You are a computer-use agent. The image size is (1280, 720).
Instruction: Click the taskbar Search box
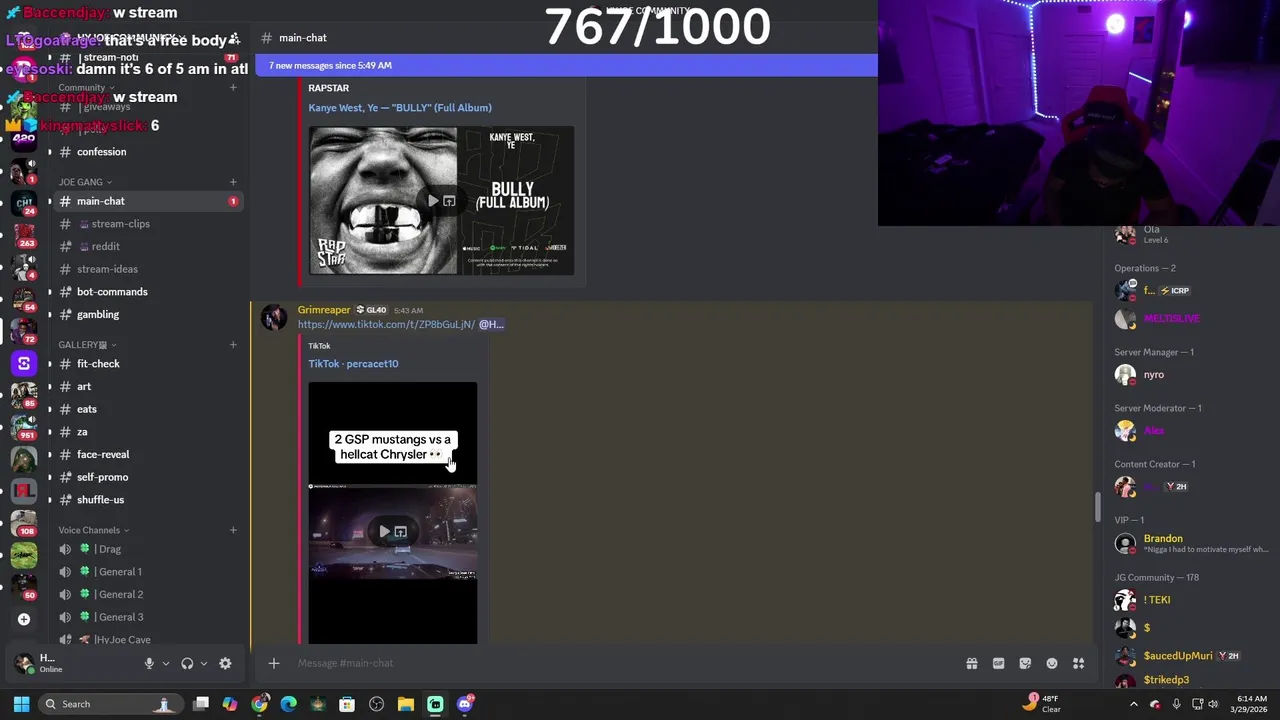110,704
